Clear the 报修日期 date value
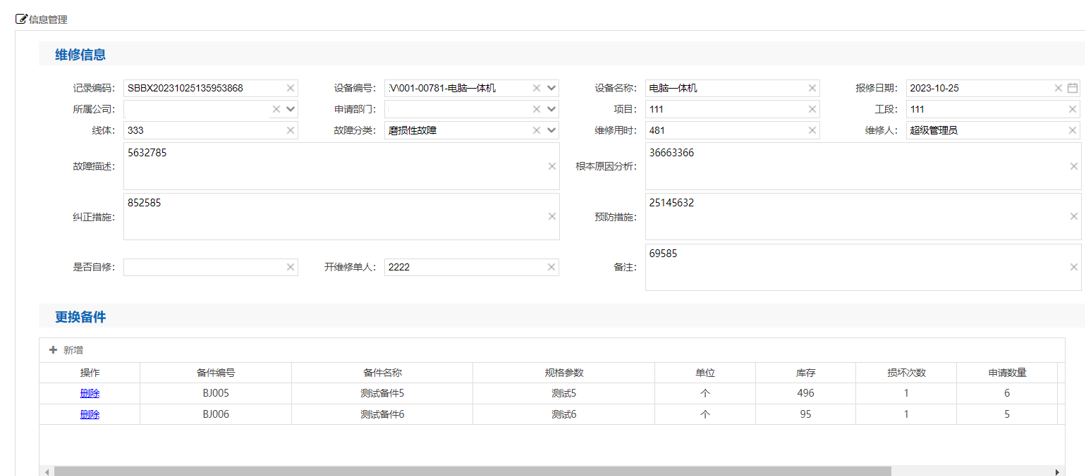 click(x=1058, y=88)
